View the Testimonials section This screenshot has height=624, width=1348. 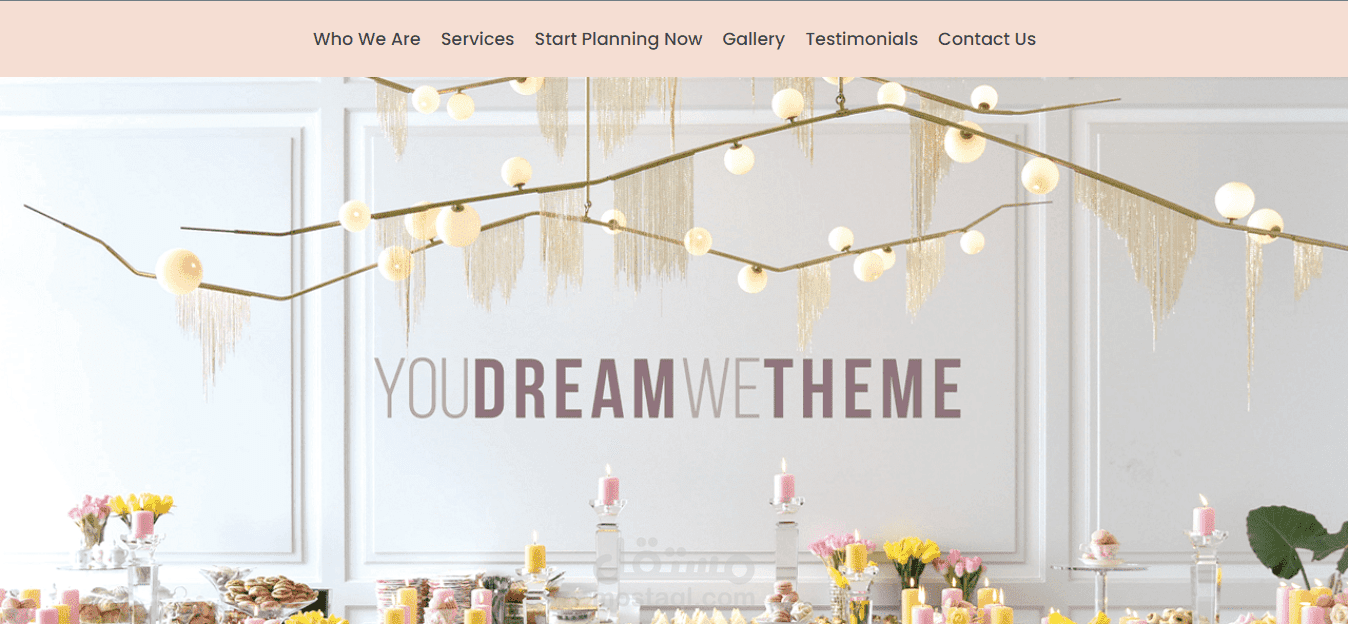click(861, 39)
